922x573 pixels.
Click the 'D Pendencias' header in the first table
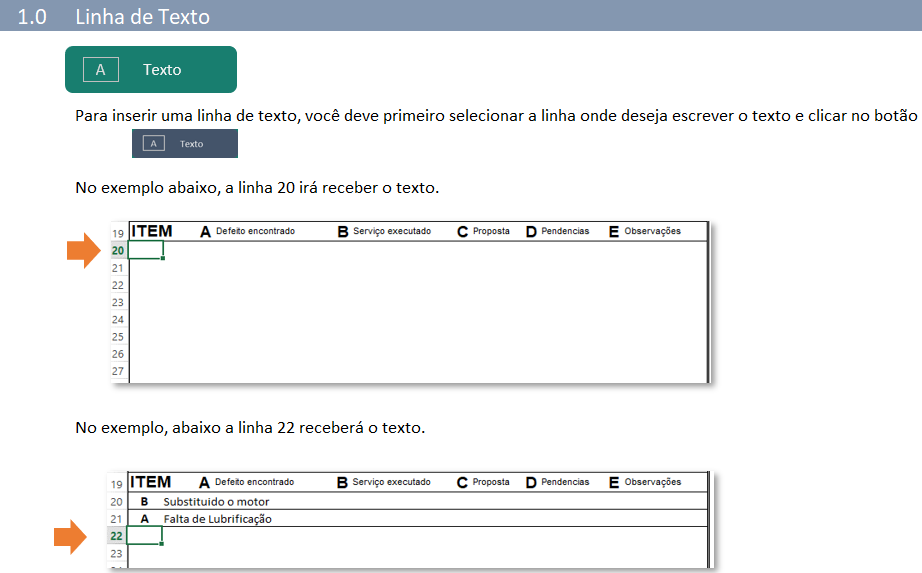tap(557, 231)
